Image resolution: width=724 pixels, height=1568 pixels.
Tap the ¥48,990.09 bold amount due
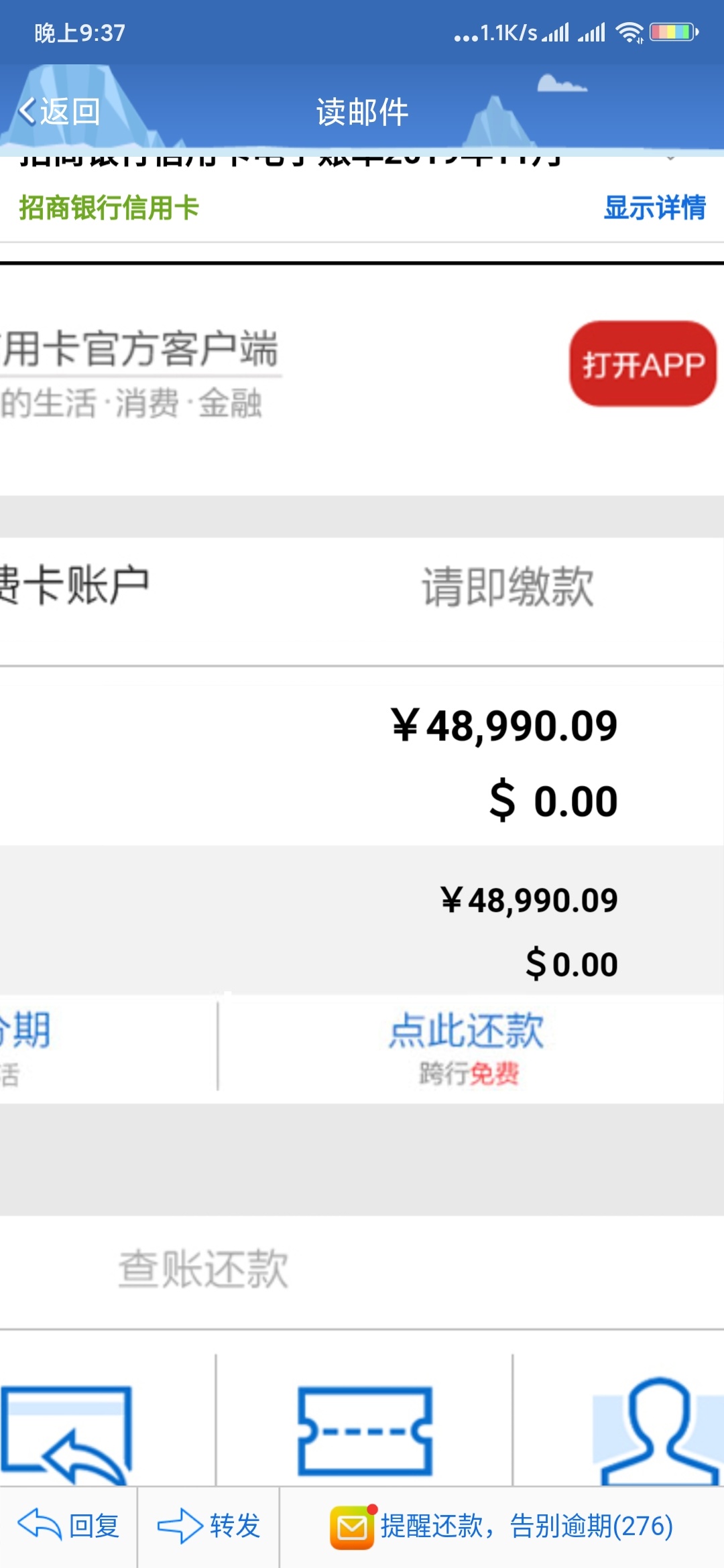pyautogui.click(x=504, y=726)
